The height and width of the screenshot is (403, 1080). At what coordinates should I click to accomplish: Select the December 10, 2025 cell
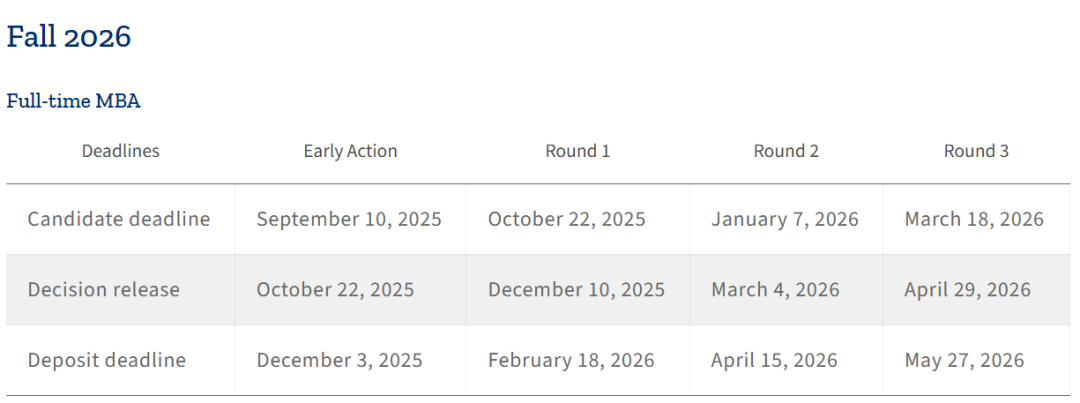pos(576,290)
